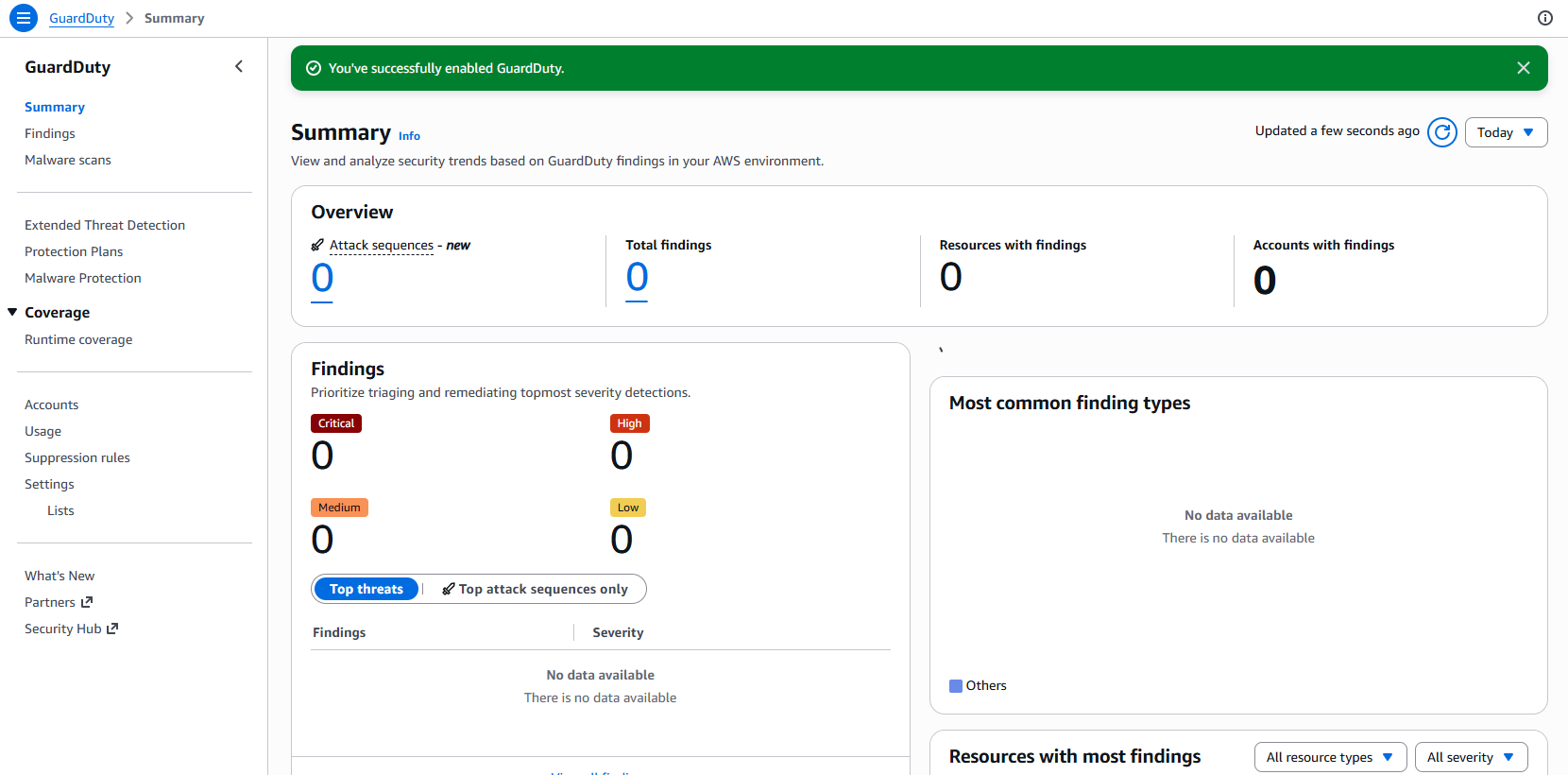Open Suppression rules page
1568x775 pixels.
pos(77,457)
